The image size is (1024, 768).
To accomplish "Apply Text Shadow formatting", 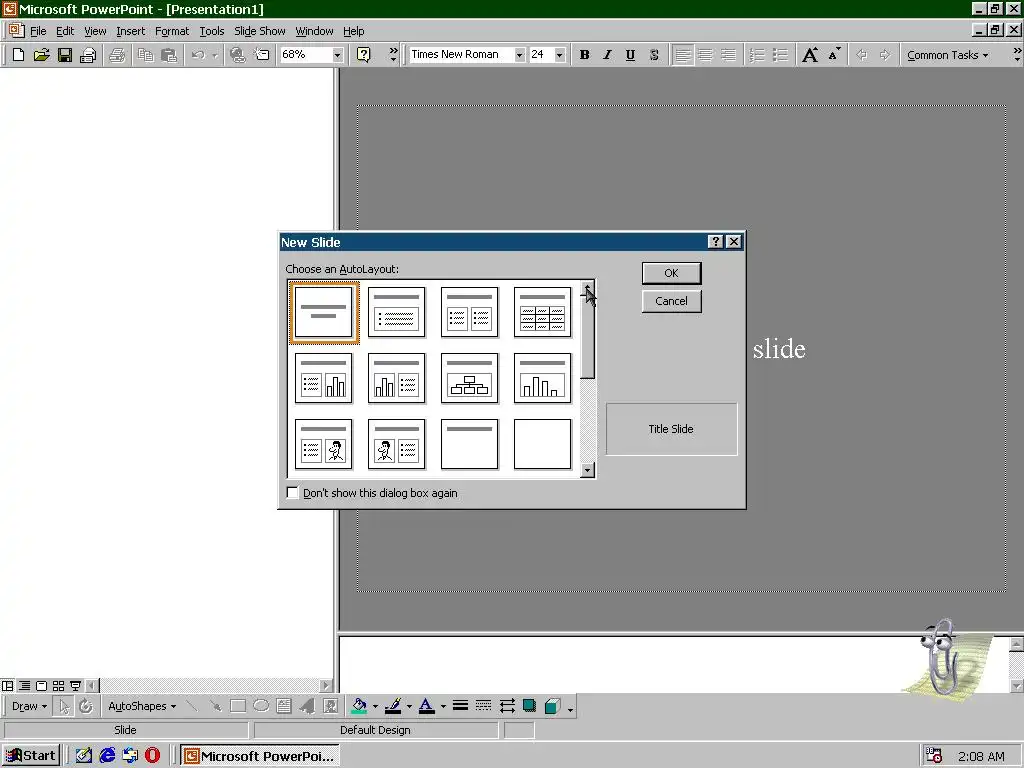I will [x=654, y=55].
